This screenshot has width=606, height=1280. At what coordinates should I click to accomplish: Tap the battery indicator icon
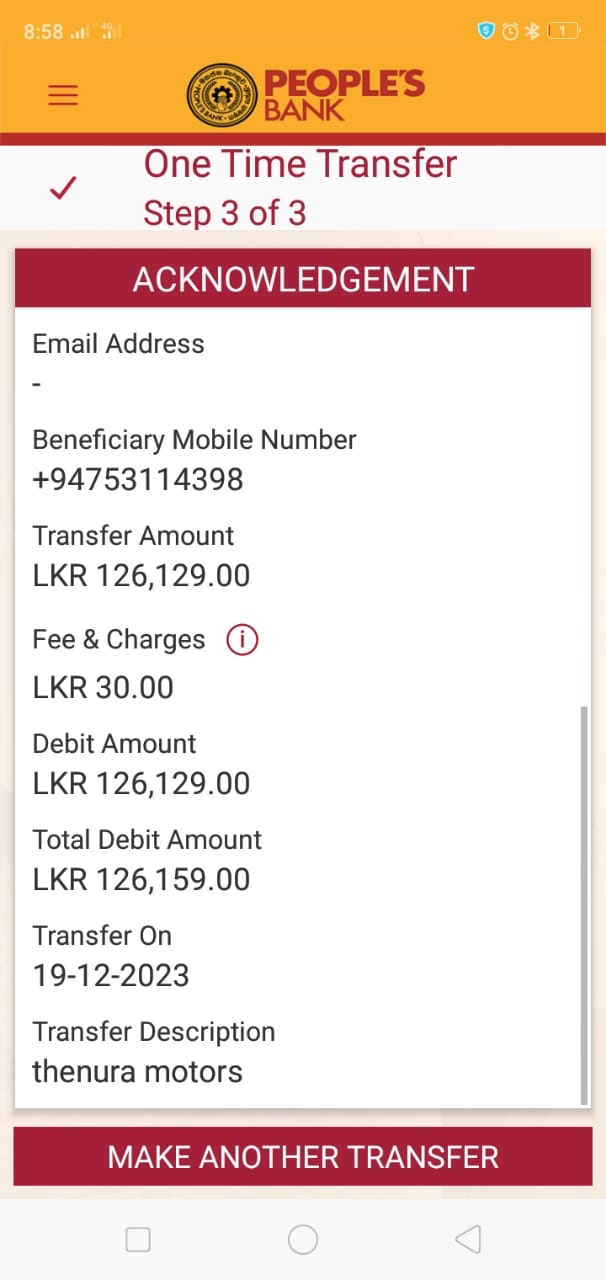point(563,31)
